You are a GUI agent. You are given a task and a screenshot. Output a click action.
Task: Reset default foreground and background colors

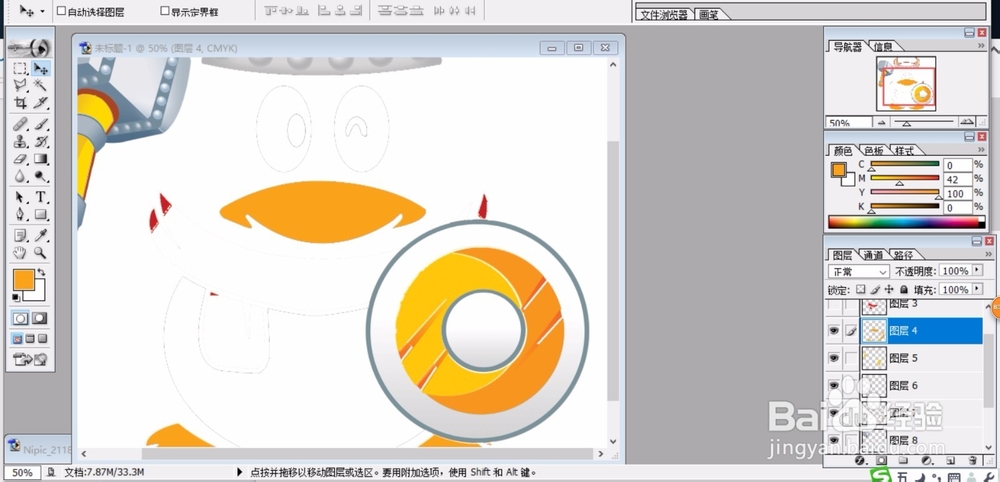17,298
